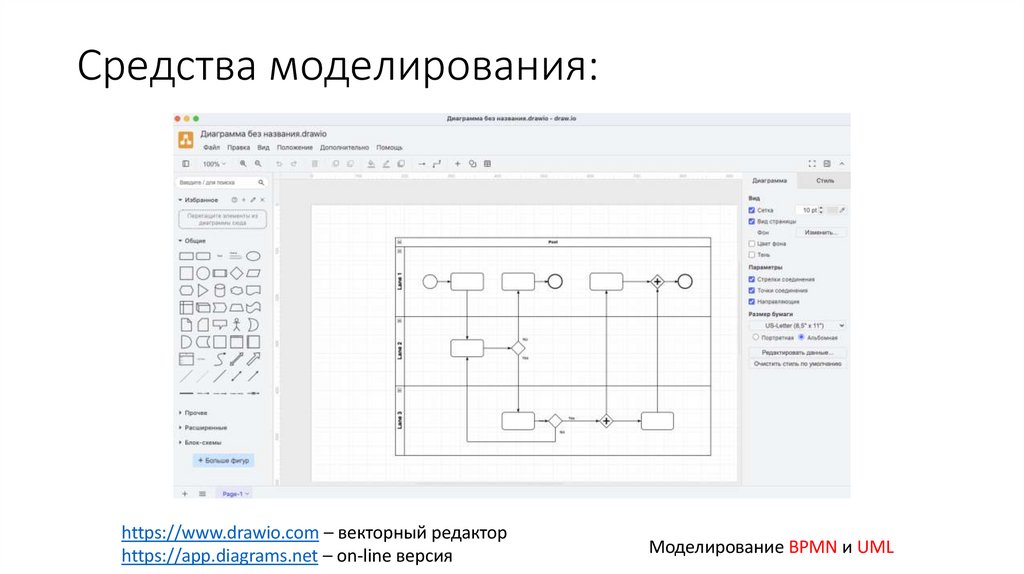Select the cylinder shape in General palette
Image resolution: width=1024 pixels, height=574 pixels.
(x=220, y=291)
